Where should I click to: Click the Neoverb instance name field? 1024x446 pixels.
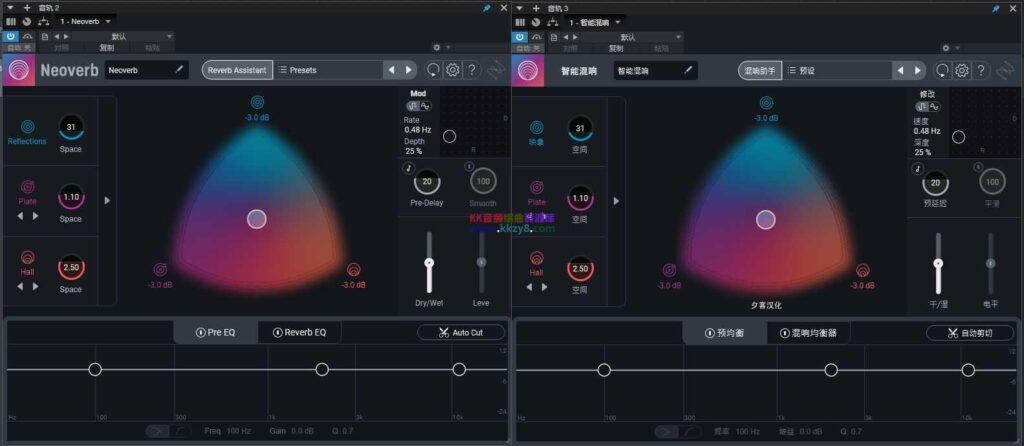pos(146,70)
